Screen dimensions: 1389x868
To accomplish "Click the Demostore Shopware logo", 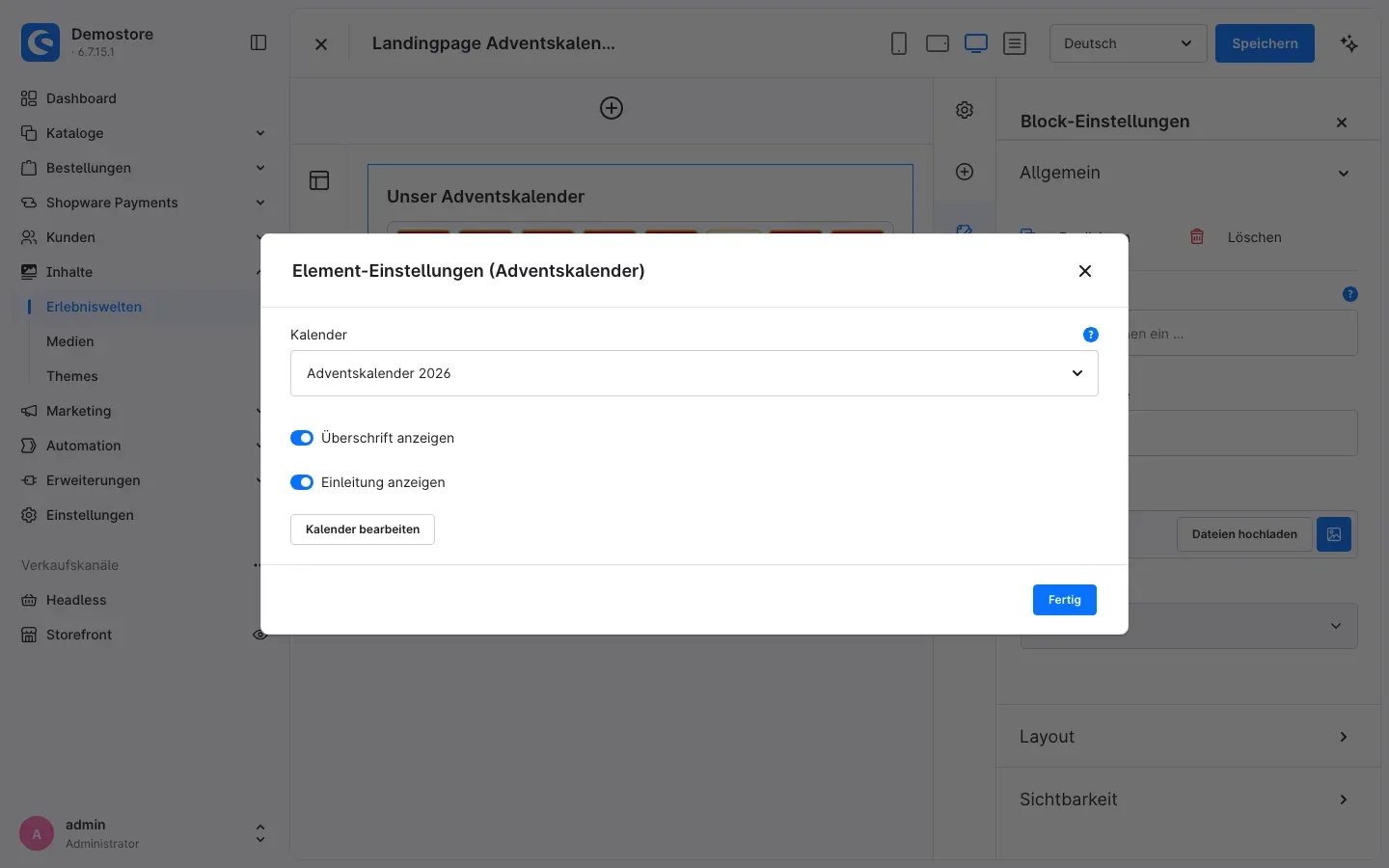I will (x=41, y=42).
